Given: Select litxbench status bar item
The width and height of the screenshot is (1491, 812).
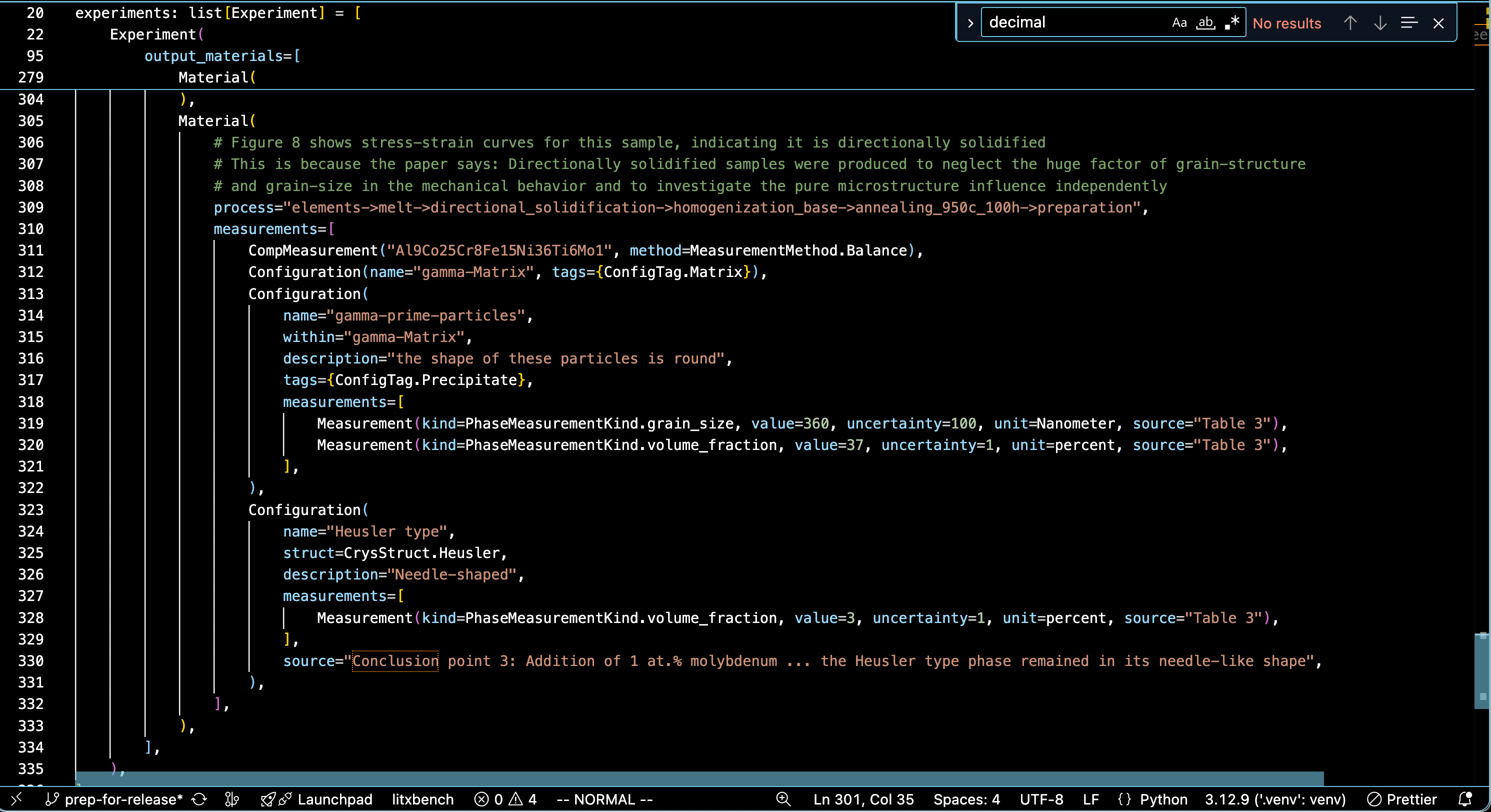Looking at the screenshot, I should click(422, 799).
